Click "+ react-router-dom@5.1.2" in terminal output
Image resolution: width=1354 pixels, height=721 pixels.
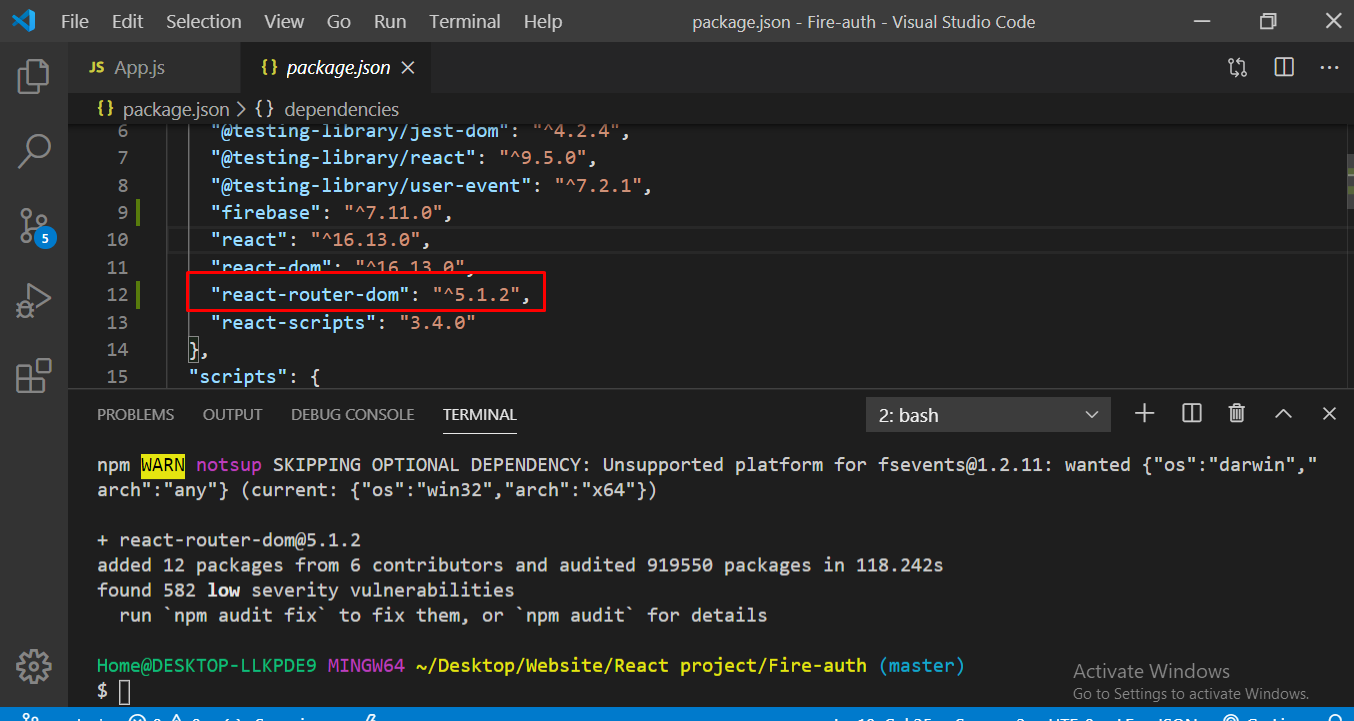tap(229, 540)
